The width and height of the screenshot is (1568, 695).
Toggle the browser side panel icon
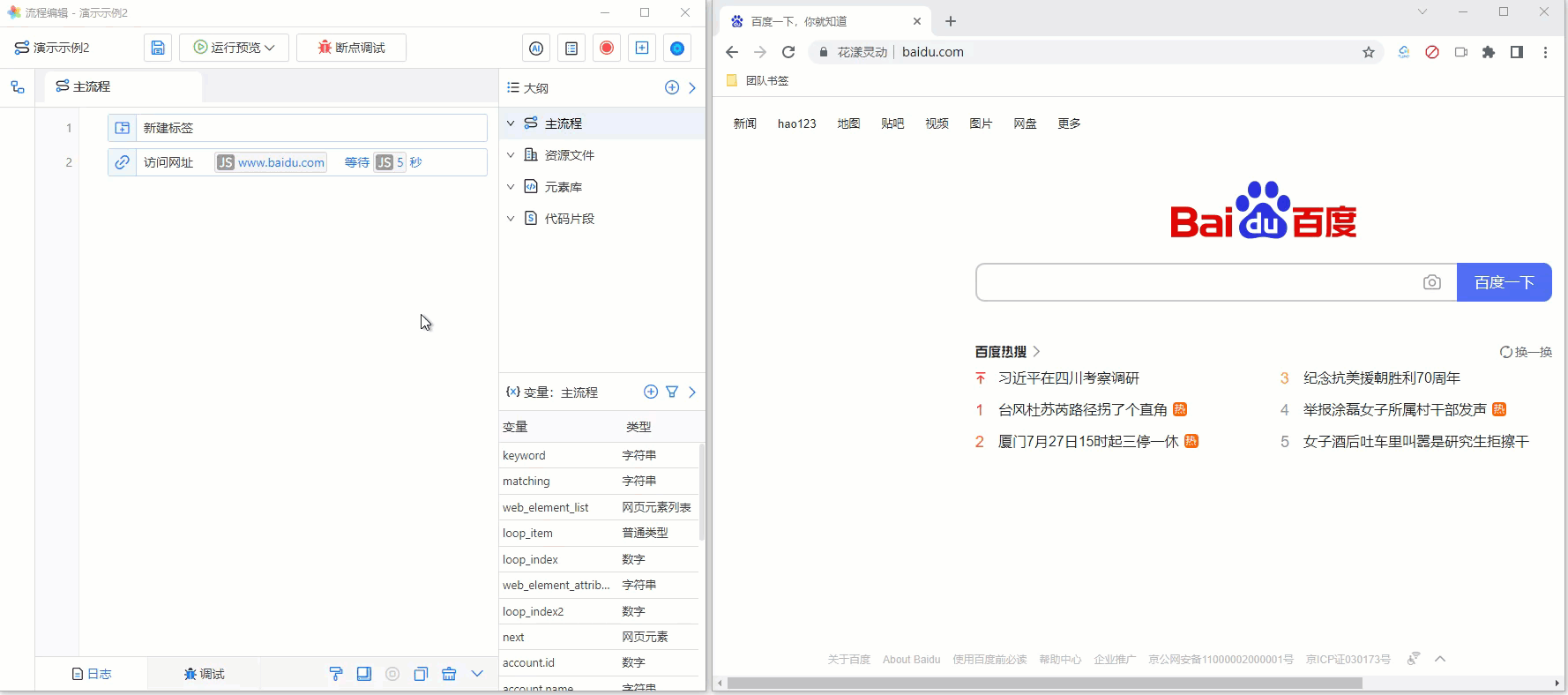click(1517, 52)
